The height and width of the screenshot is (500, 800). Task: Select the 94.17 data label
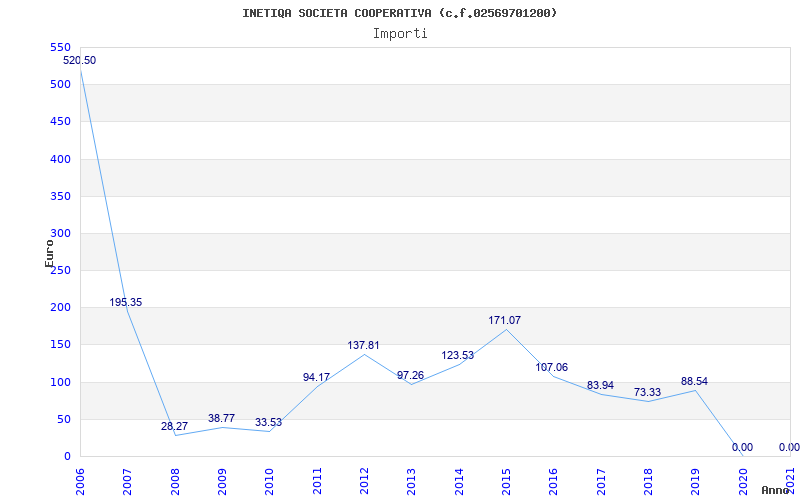click(x=316, y=378)
